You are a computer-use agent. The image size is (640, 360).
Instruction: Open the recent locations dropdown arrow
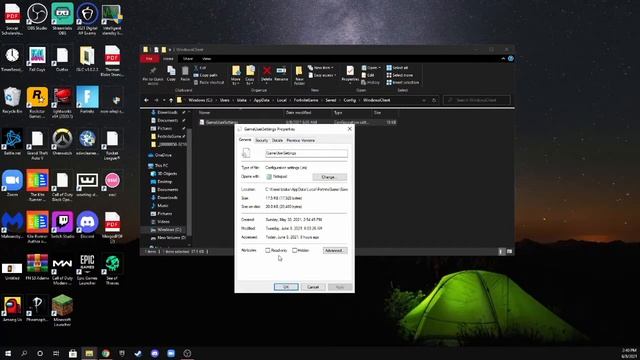click(x=164, y=100)
